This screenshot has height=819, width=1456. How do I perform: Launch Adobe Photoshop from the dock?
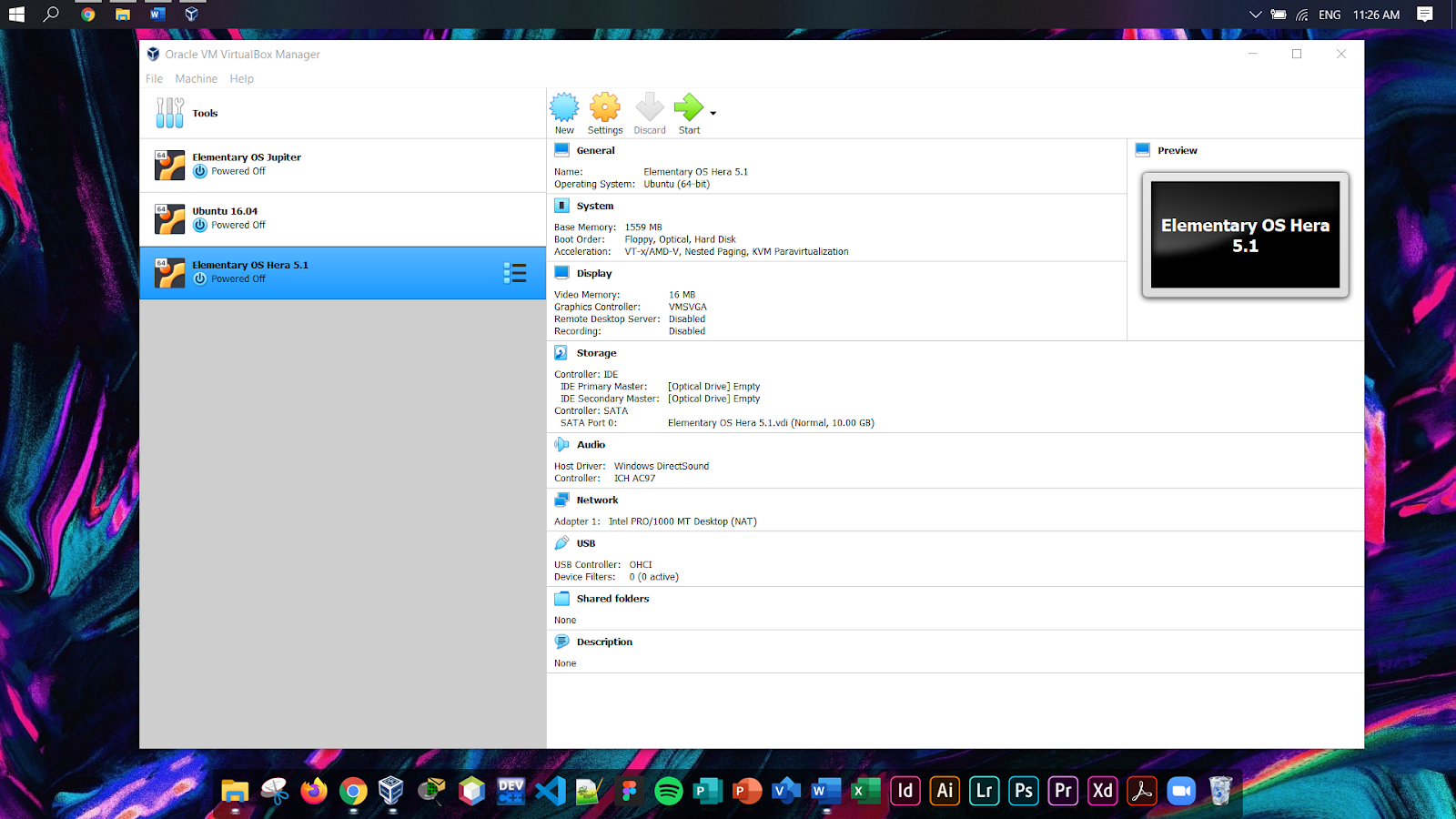click(1024, 791)
